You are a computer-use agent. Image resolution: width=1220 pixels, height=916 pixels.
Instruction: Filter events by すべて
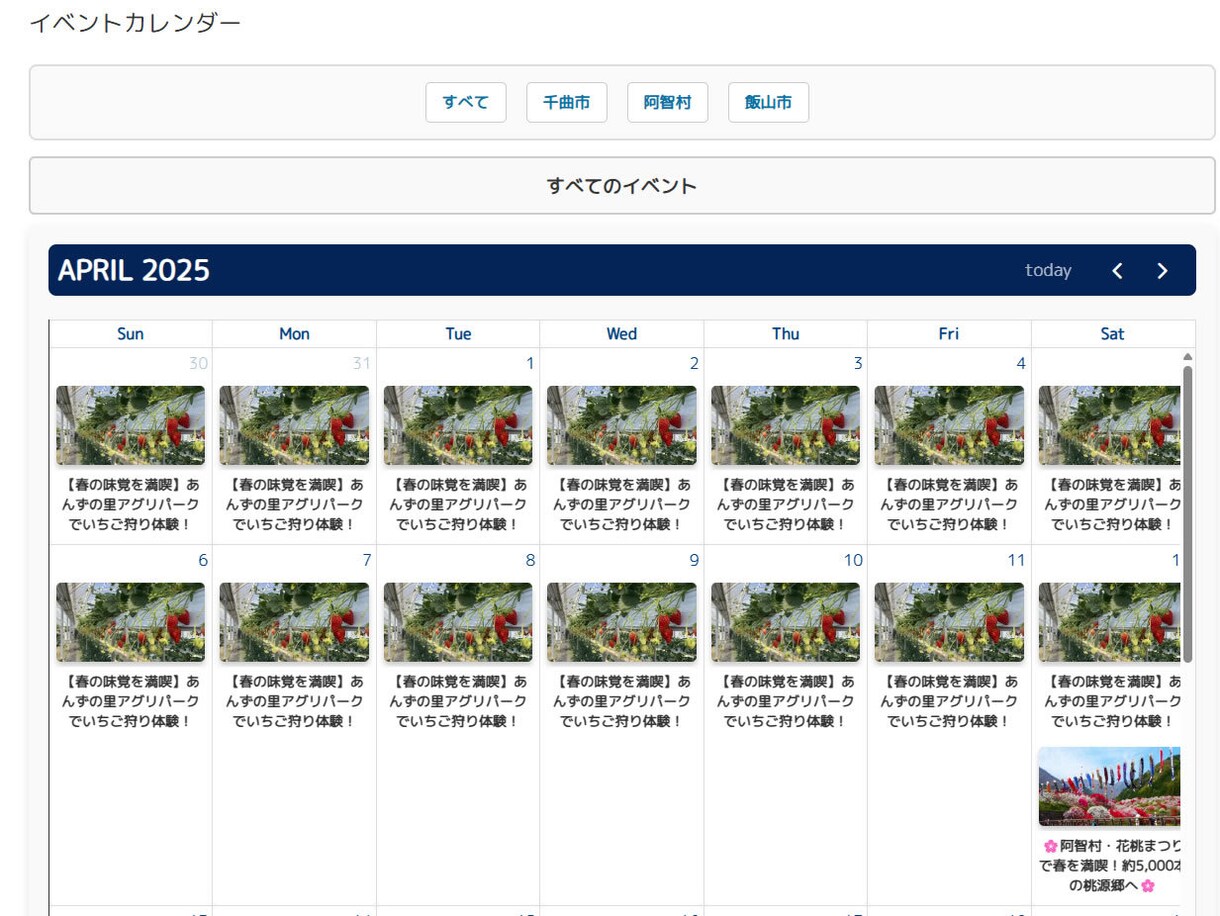(x=466, y=102)
